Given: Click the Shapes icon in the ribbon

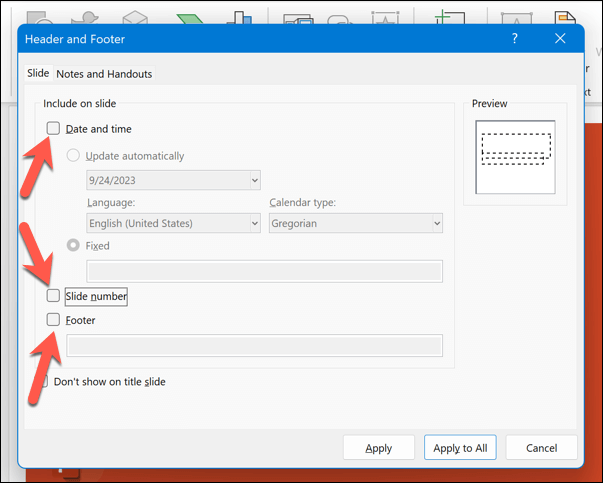Looking at the screenshot, I should 38,14.
